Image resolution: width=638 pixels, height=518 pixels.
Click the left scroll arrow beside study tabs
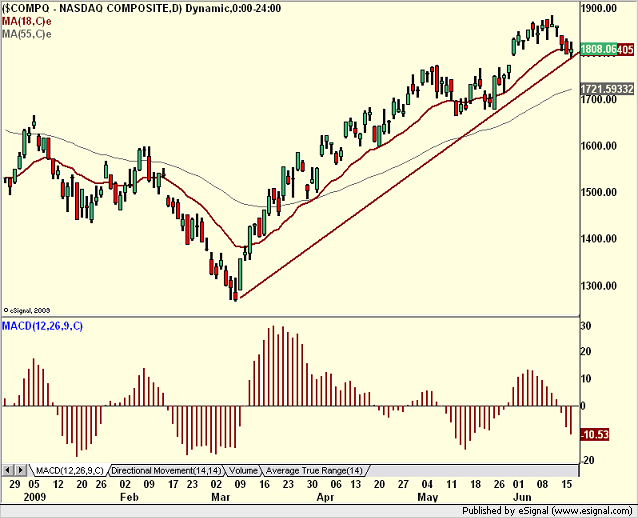[8, 470]
